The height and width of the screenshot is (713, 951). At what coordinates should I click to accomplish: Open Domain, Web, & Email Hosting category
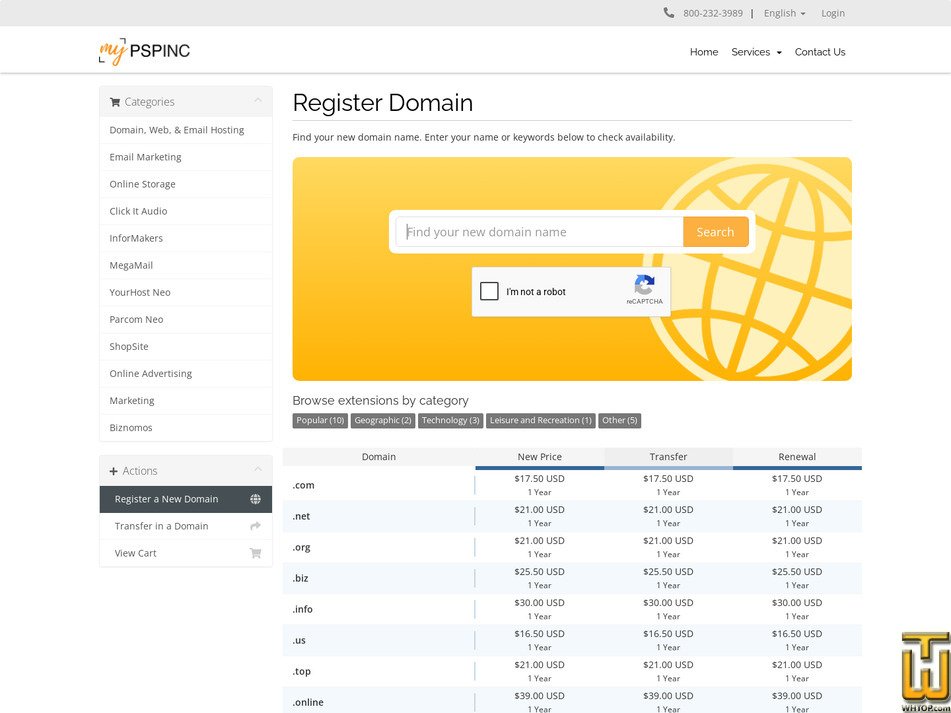click(186, 130)
